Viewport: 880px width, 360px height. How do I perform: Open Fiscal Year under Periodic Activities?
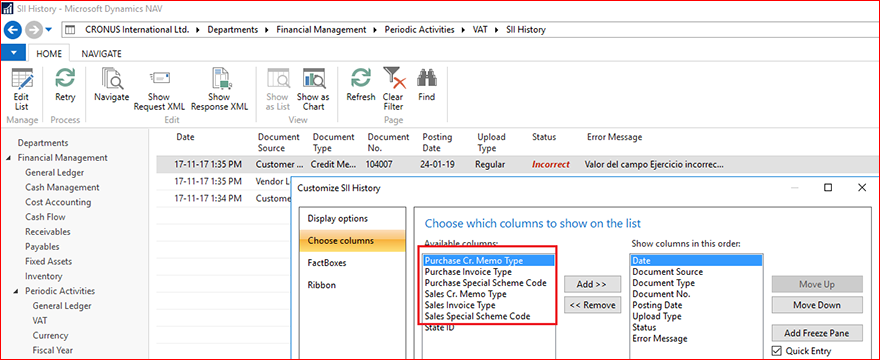click(54, 350)
